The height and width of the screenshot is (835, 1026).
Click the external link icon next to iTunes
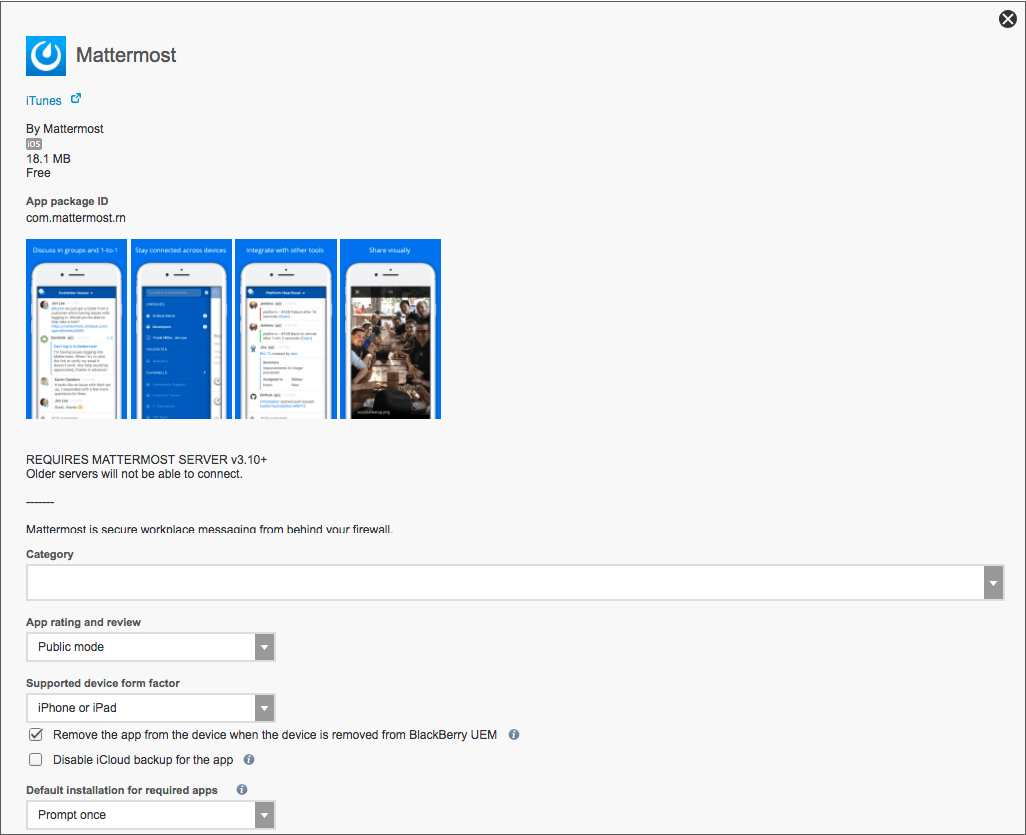pyautogui.click(x=76, y=98)
